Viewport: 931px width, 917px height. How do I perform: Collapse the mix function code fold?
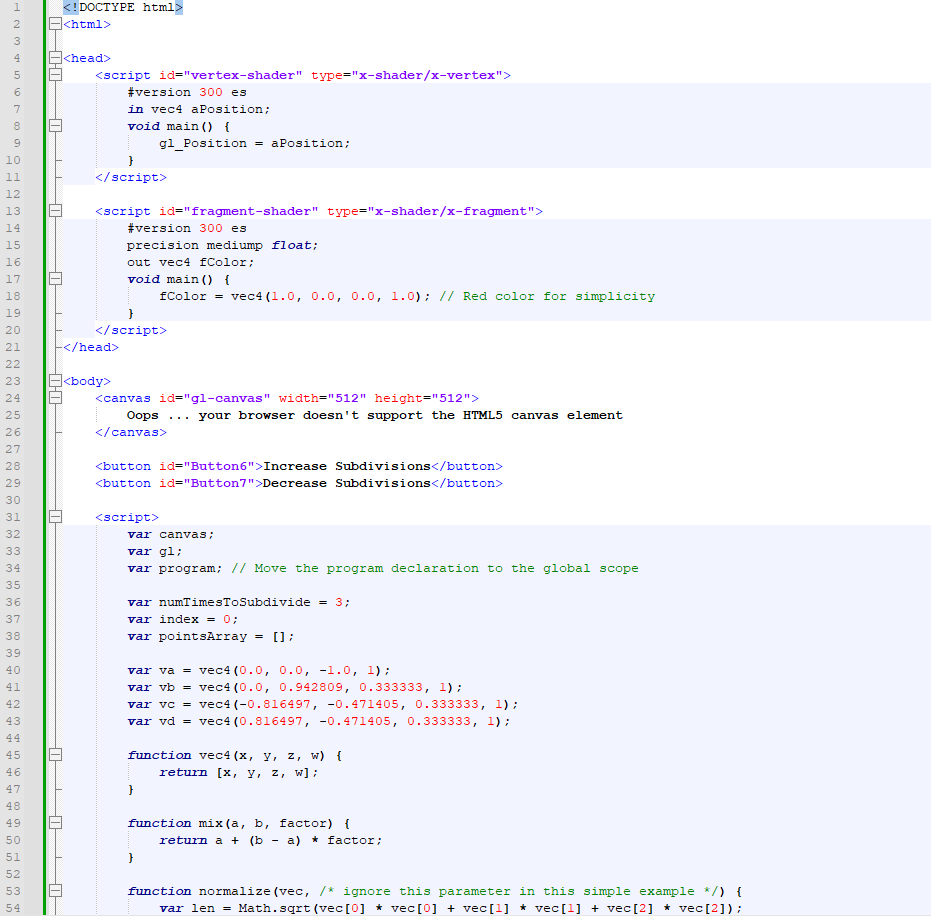click(55, 823)
